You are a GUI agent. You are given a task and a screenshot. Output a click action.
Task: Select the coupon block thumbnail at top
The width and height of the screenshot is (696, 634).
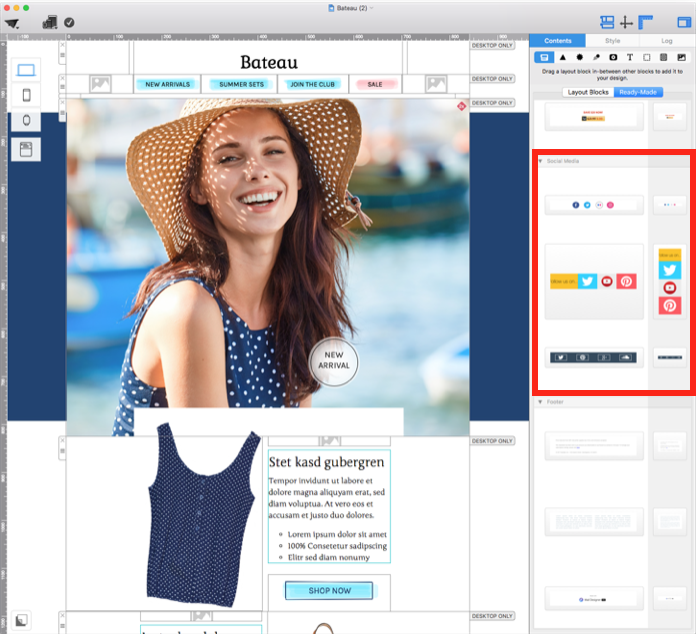point(594,117)
